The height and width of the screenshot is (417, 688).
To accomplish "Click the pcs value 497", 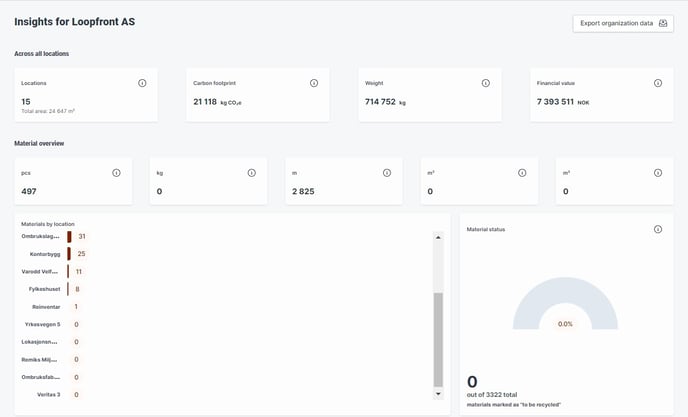I will tap(29, 191).
